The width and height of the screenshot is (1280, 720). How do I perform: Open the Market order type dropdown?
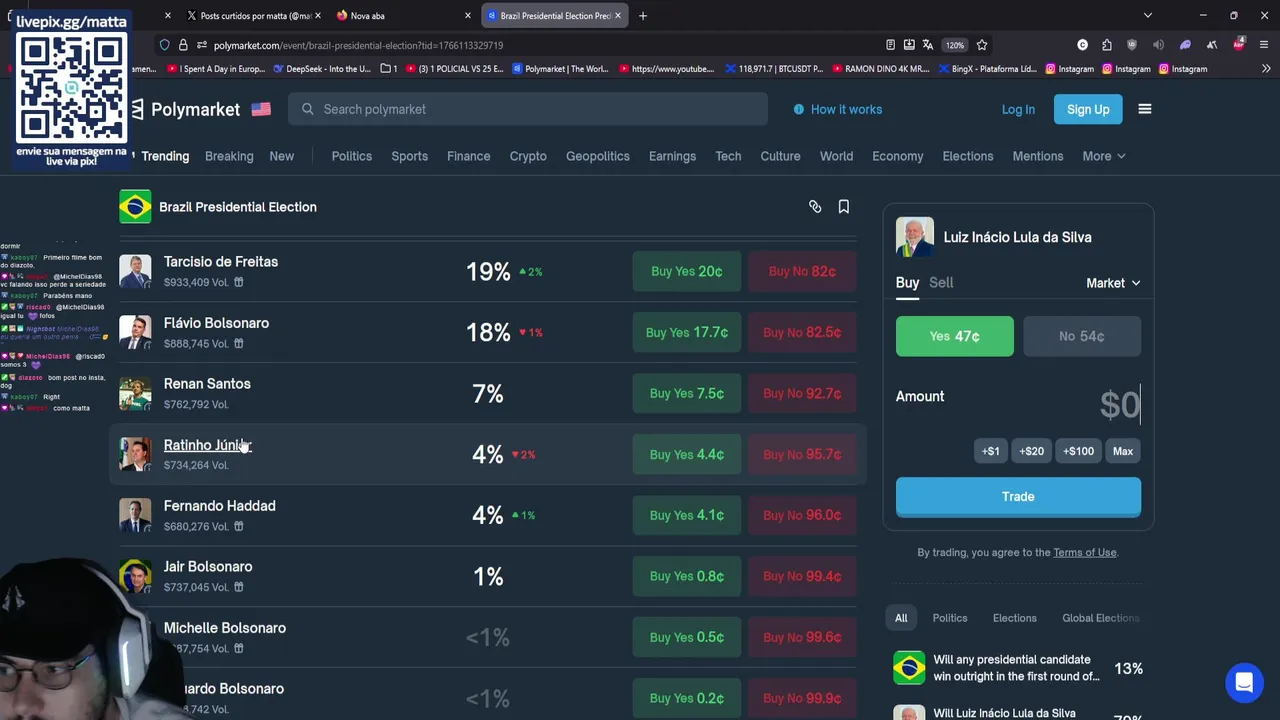click(1113, 283)
